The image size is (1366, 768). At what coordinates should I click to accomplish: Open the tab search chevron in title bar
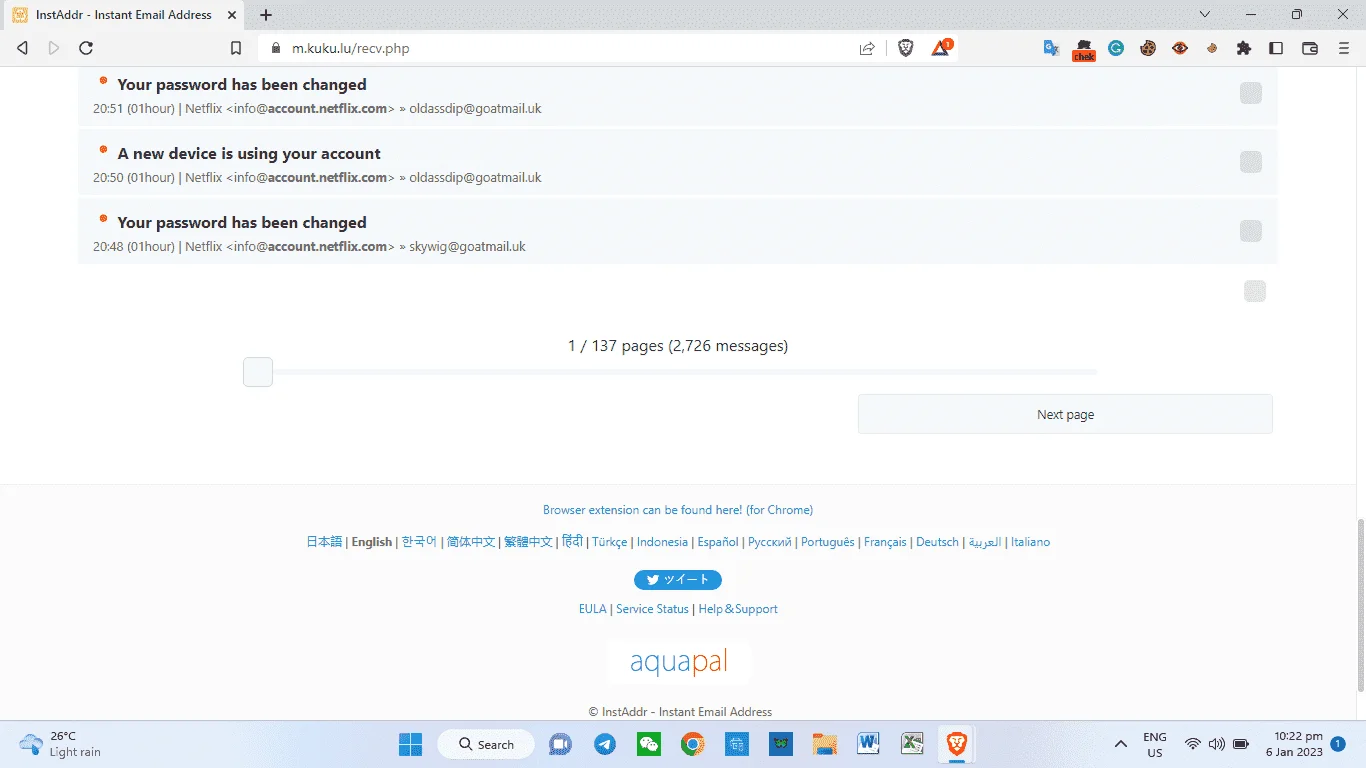pos(1205,14)
